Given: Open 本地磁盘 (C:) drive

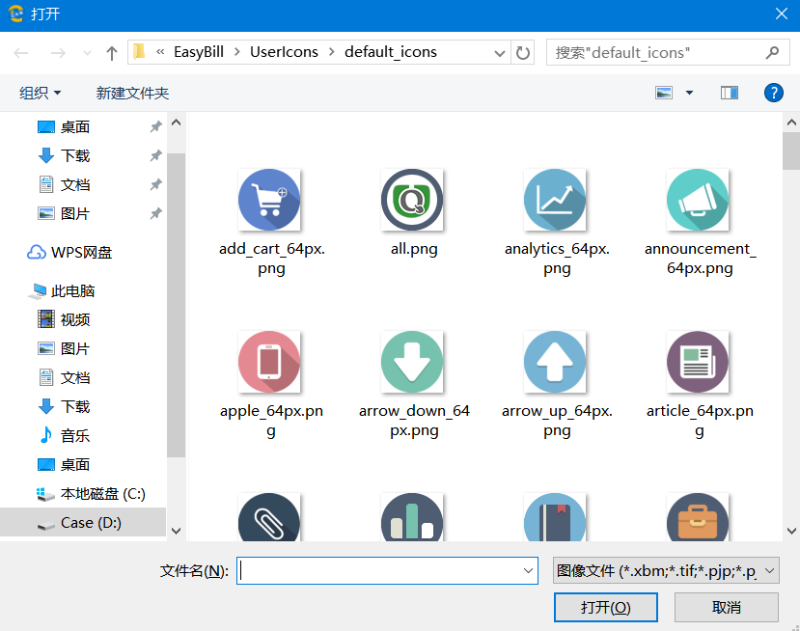Looking at the screenshot, I should pyautogui.click(x=92, y=494).
